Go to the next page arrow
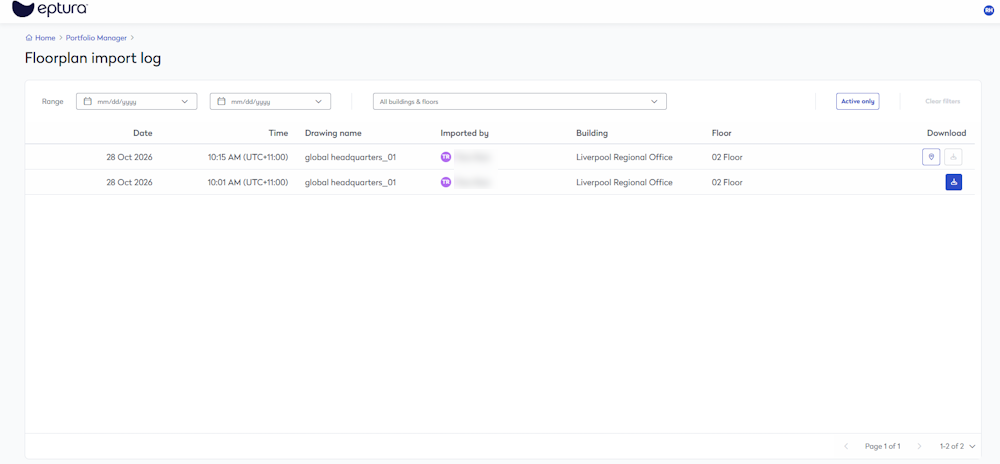This screenshot has width=1000, height=464. click(x=919, y=446)
